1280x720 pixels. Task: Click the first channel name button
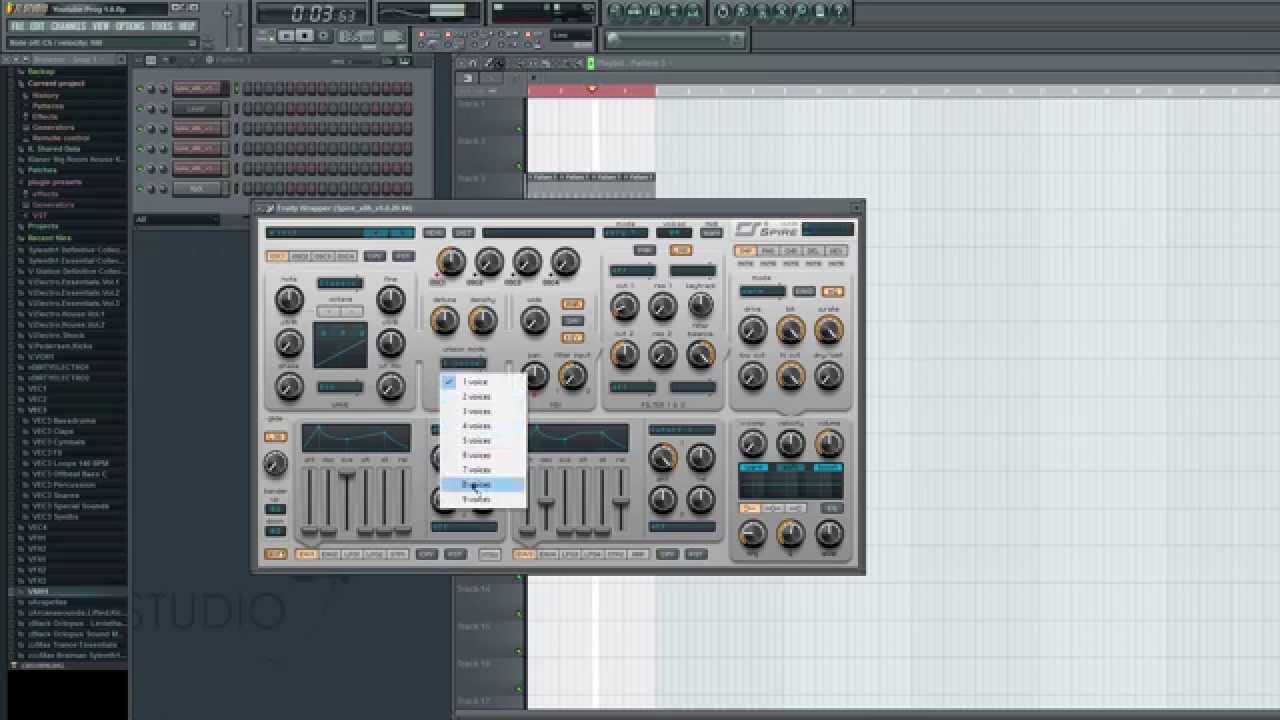point(196,89)
